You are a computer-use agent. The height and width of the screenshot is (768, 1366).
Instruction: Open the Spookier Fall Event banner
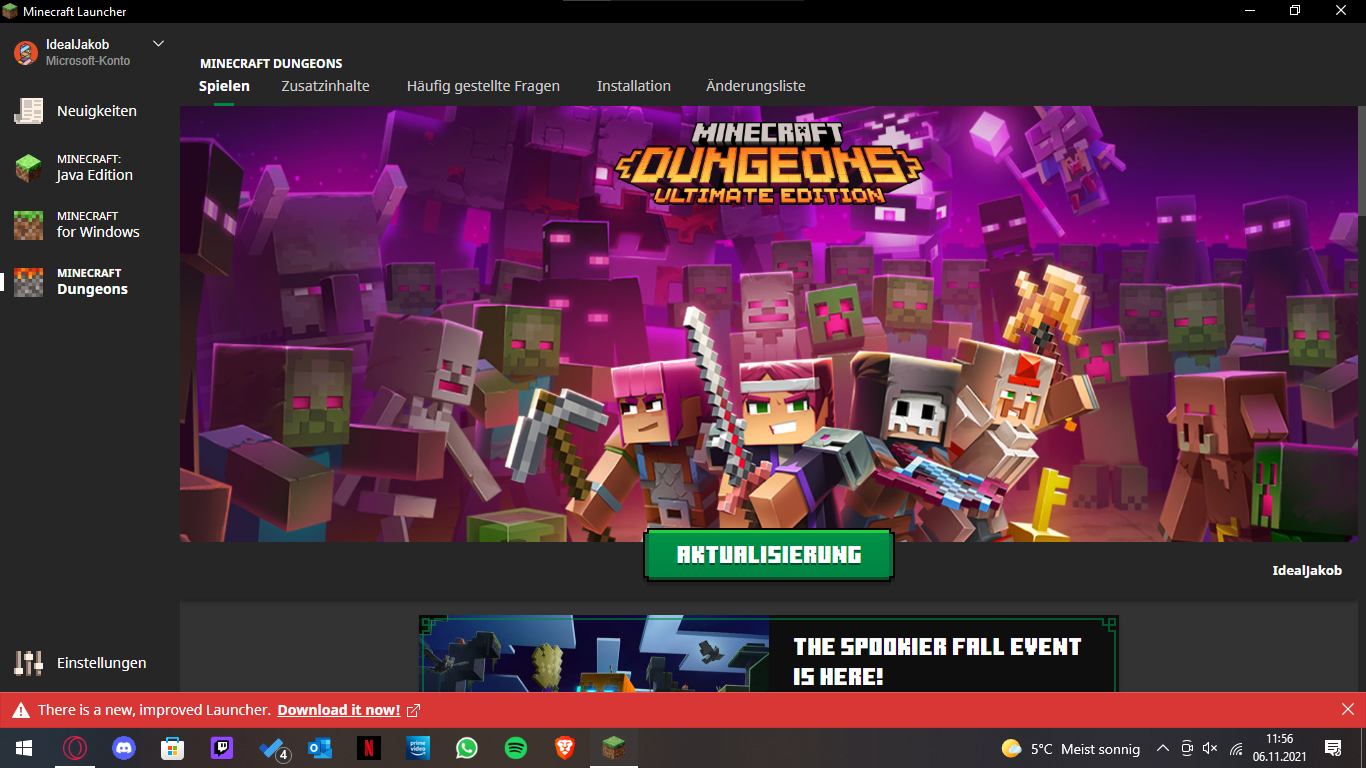coord(768,654)
